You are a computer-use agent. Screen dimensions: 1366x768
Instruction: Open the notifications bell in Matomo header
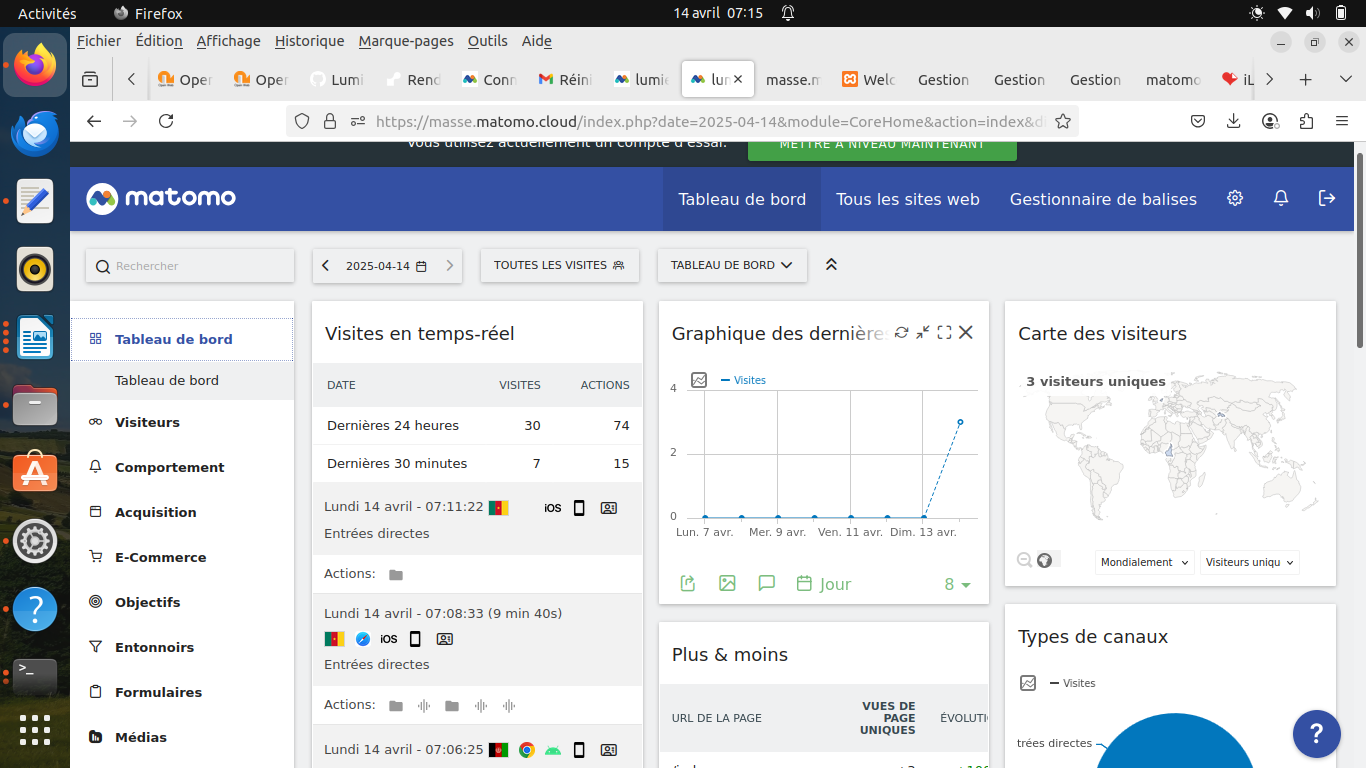1281,198
